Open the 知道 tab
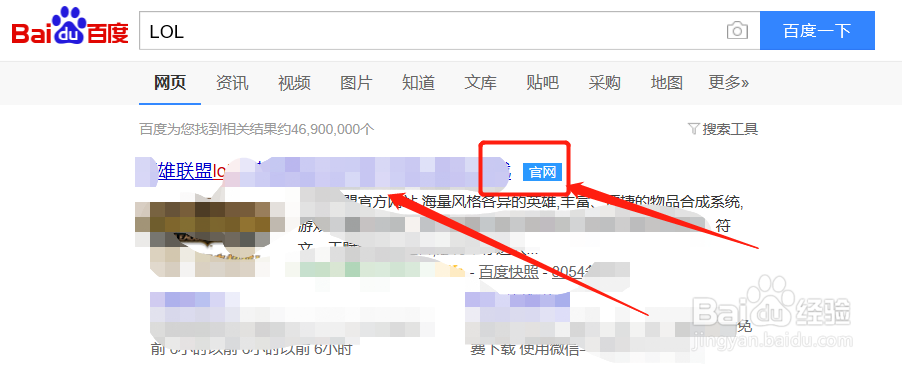The height and width of the screenshot is (371, 902). tap(418, 83)
